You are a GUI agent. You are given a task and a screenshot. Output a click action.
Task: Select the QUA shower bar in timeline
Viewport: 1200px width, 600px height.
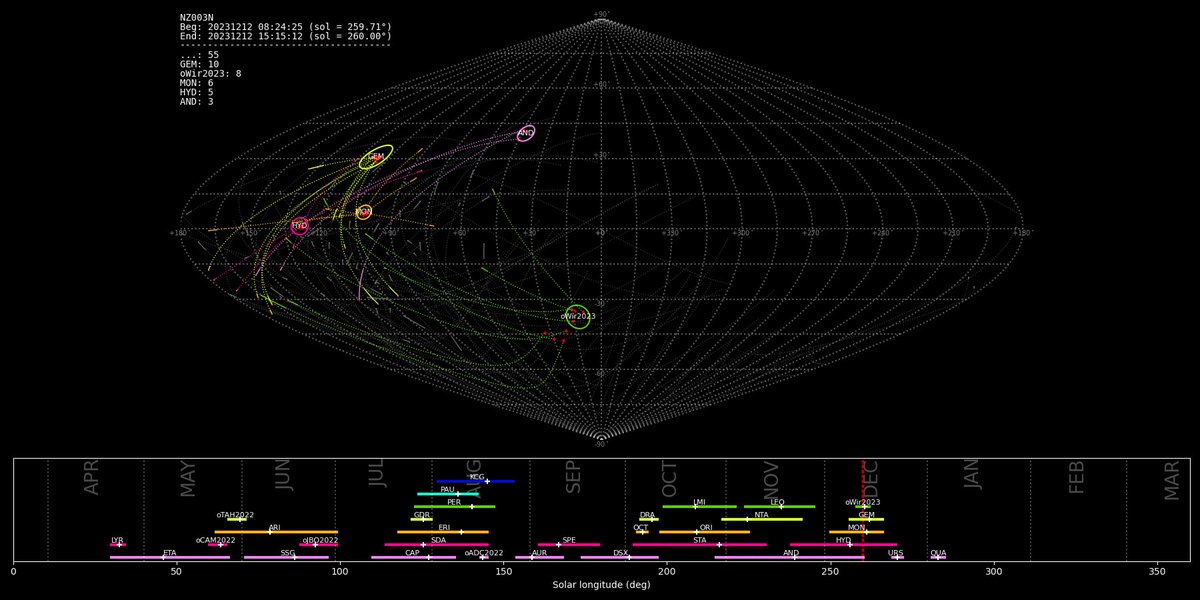click(938, 557)
